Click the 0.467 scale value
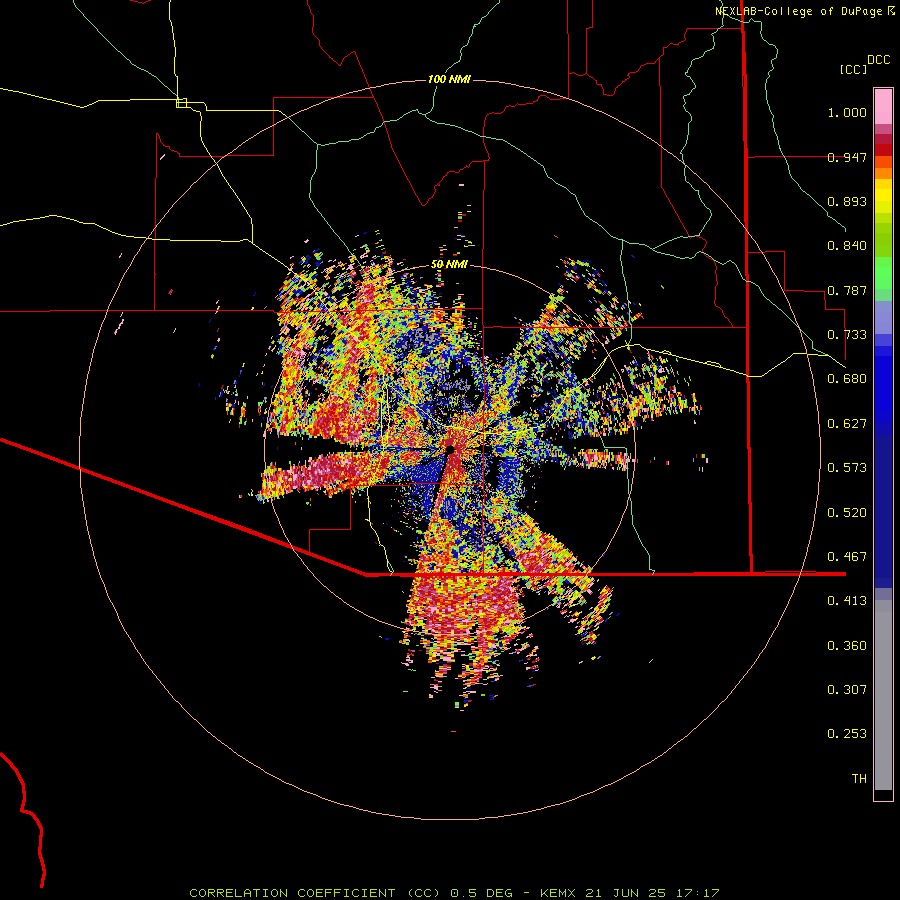Image resolution: width=900 pixels, height=900 pixels. 847,557
